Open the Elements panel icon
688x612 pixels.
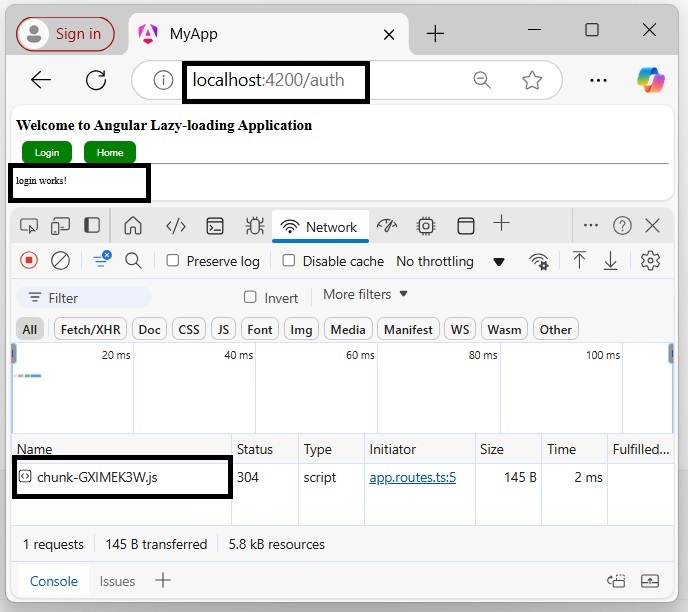(x=176, y=226)
